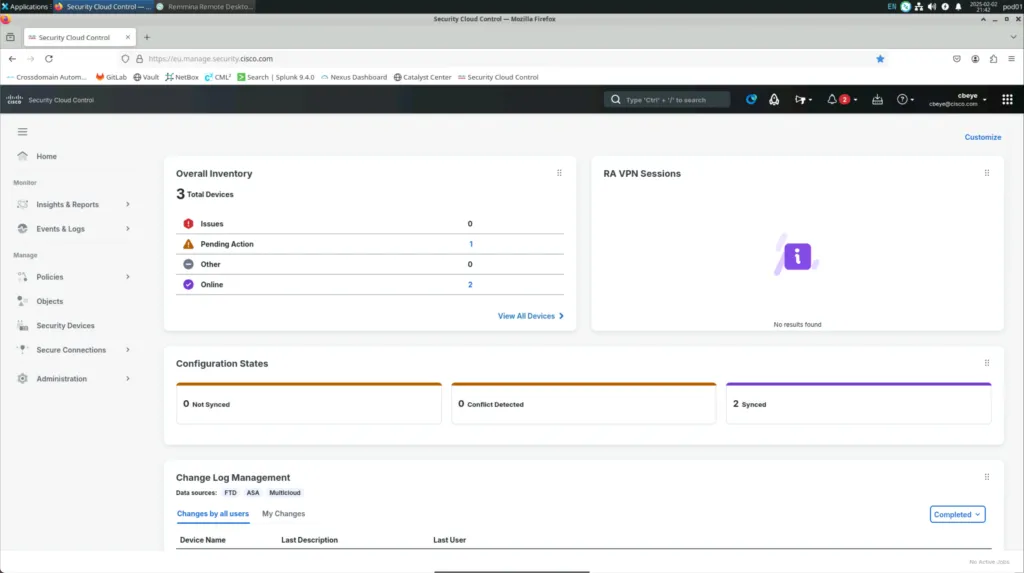Image resolution: width=1024 pixels, height=573 pixels.
Task: Click the Configuration States widget handle icon
Action: click(986, 364)
